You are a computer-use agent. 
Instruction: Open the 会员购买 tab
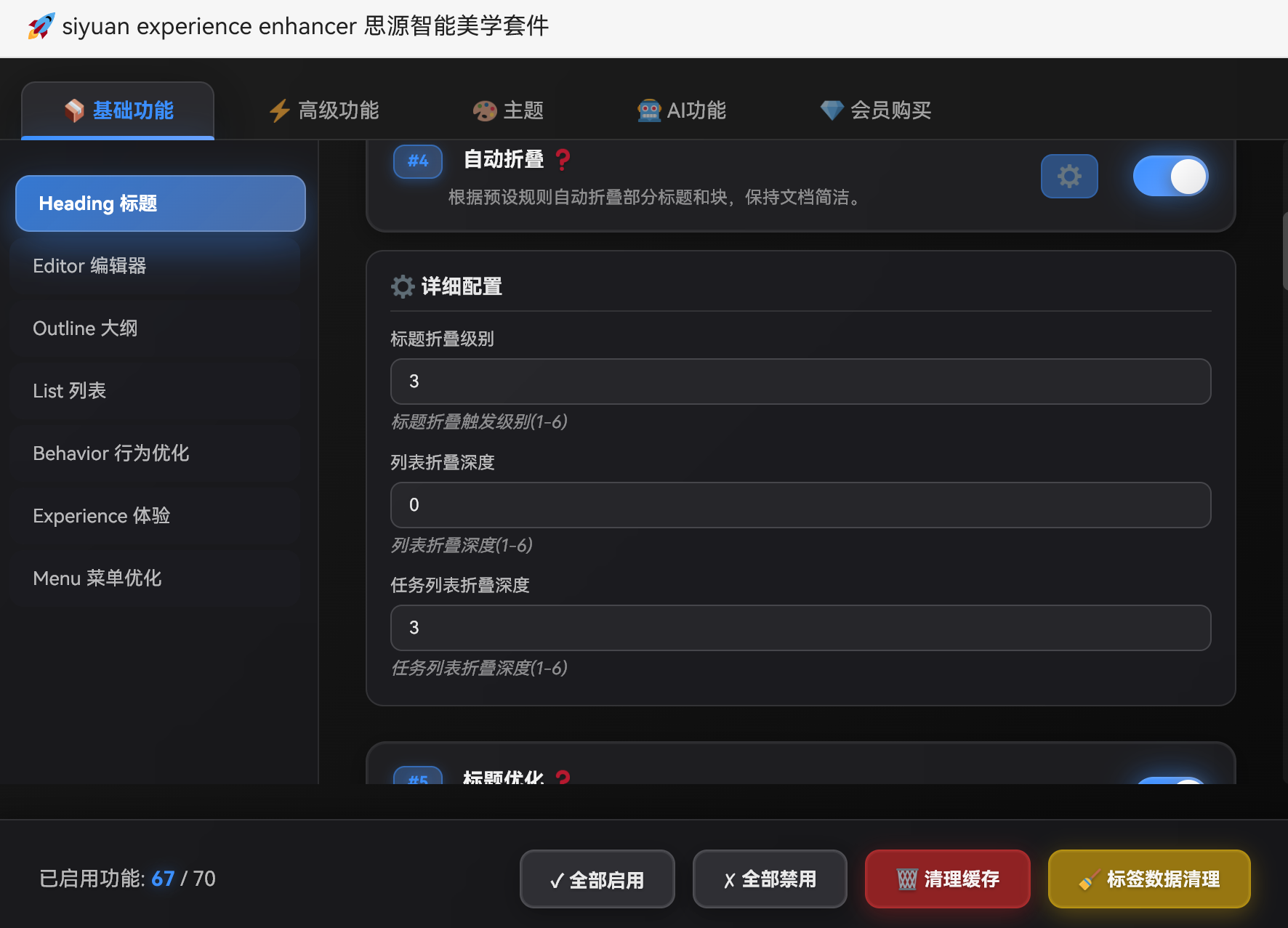click(875, 110)
